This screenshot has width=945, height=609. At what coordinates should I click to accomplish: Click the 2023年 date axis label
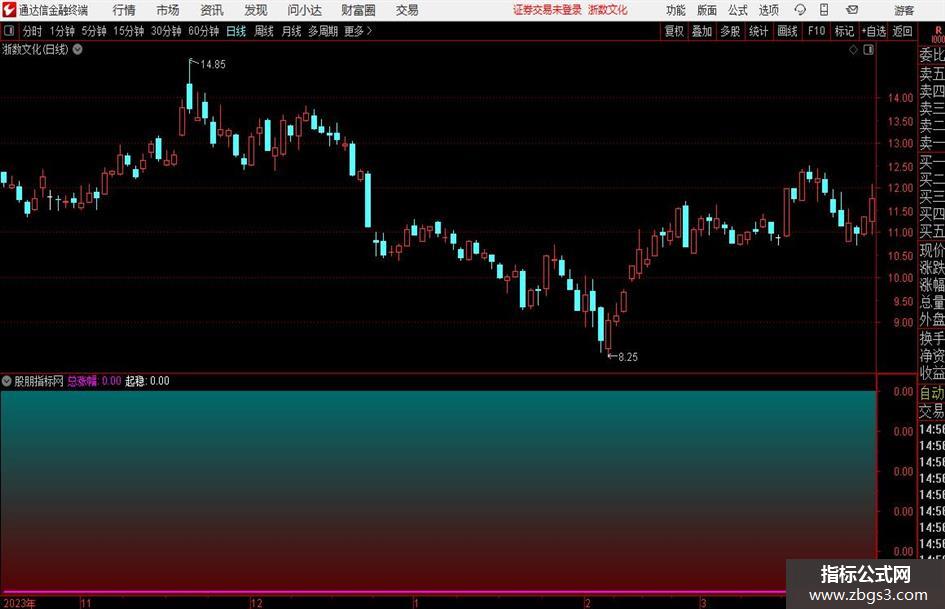tap(19, 603)
